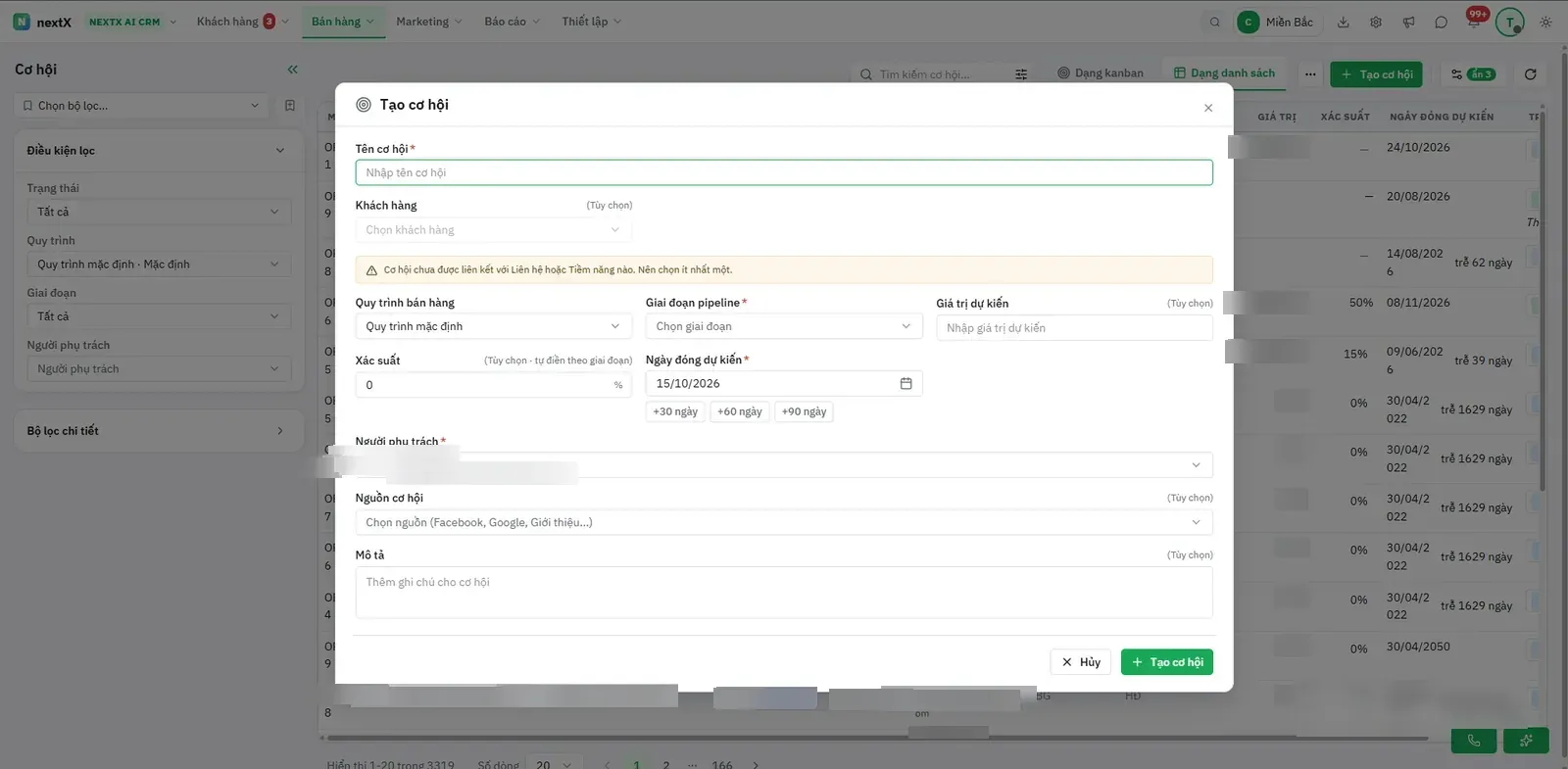Click the Hủy button
This screenshot has width=1568, height=769.
[1081, 662]
